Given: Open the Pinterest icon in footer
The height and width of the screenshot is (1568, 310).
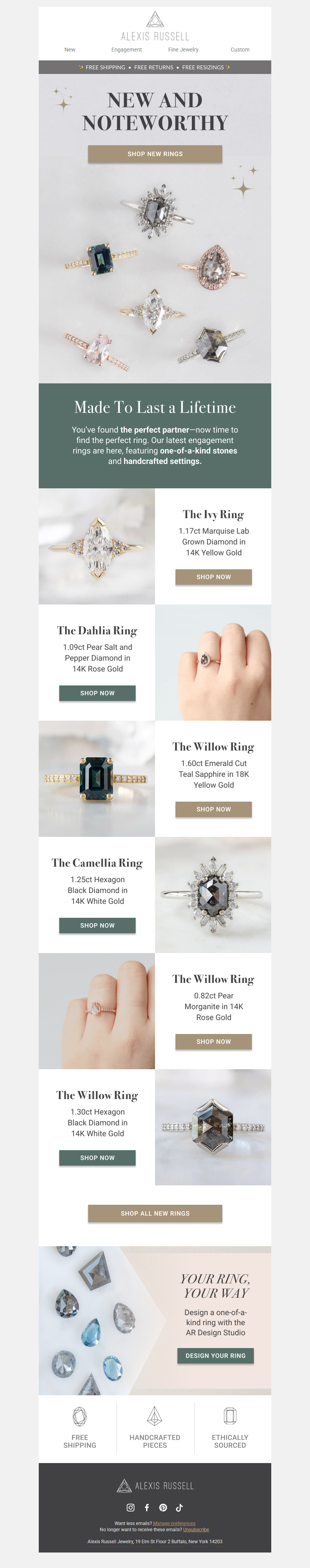Looking at the screenshot, I should [163, 1507].
